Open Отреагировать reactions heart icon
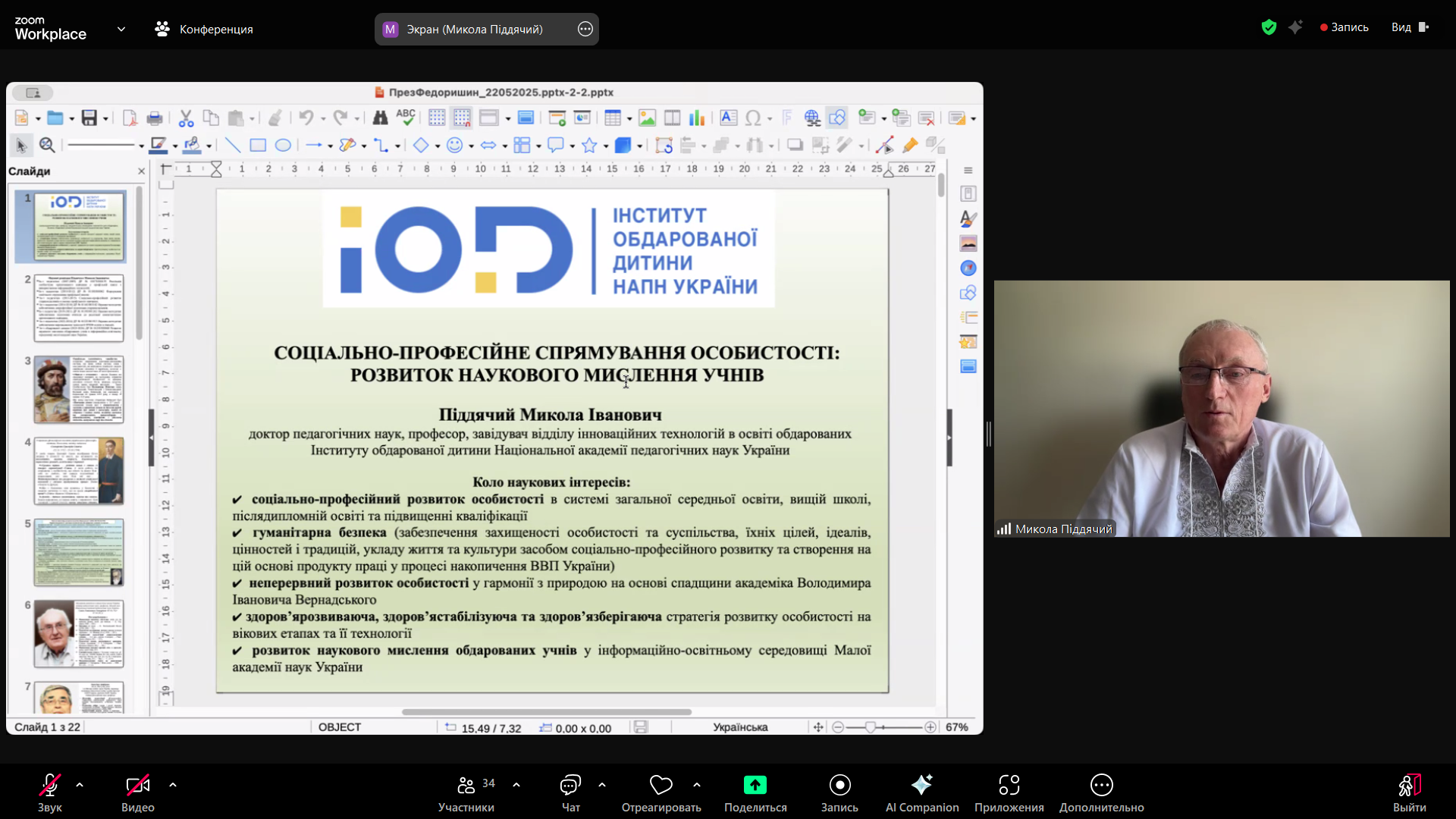1456x819 pixels. (661, 785)
